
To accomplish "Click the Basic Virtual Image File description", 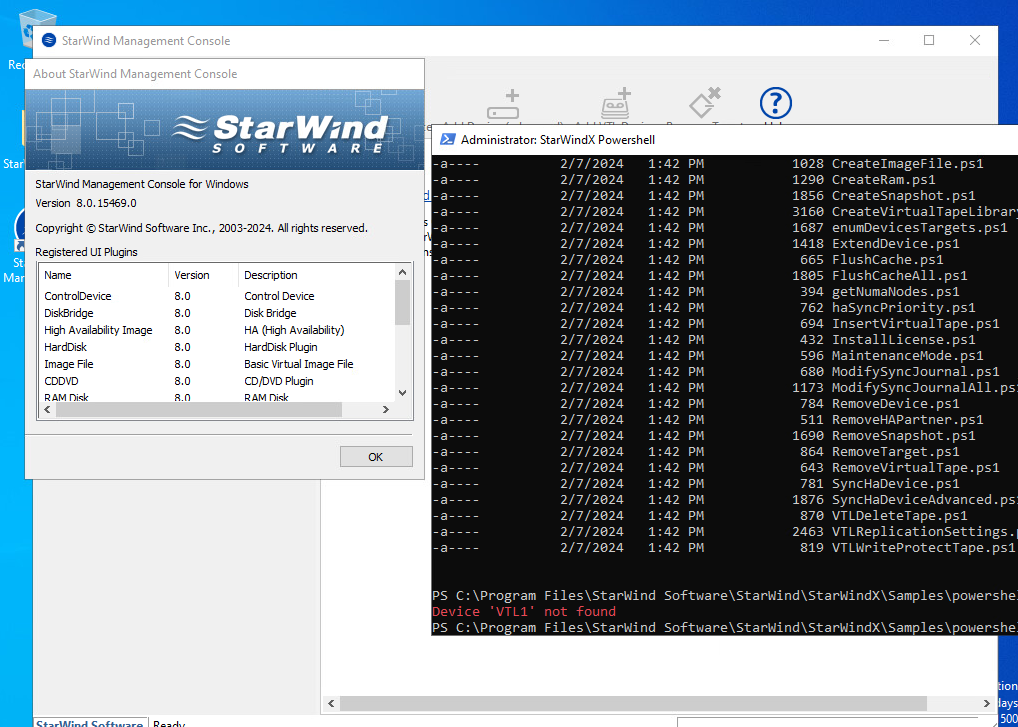I will tap(299, 364).
